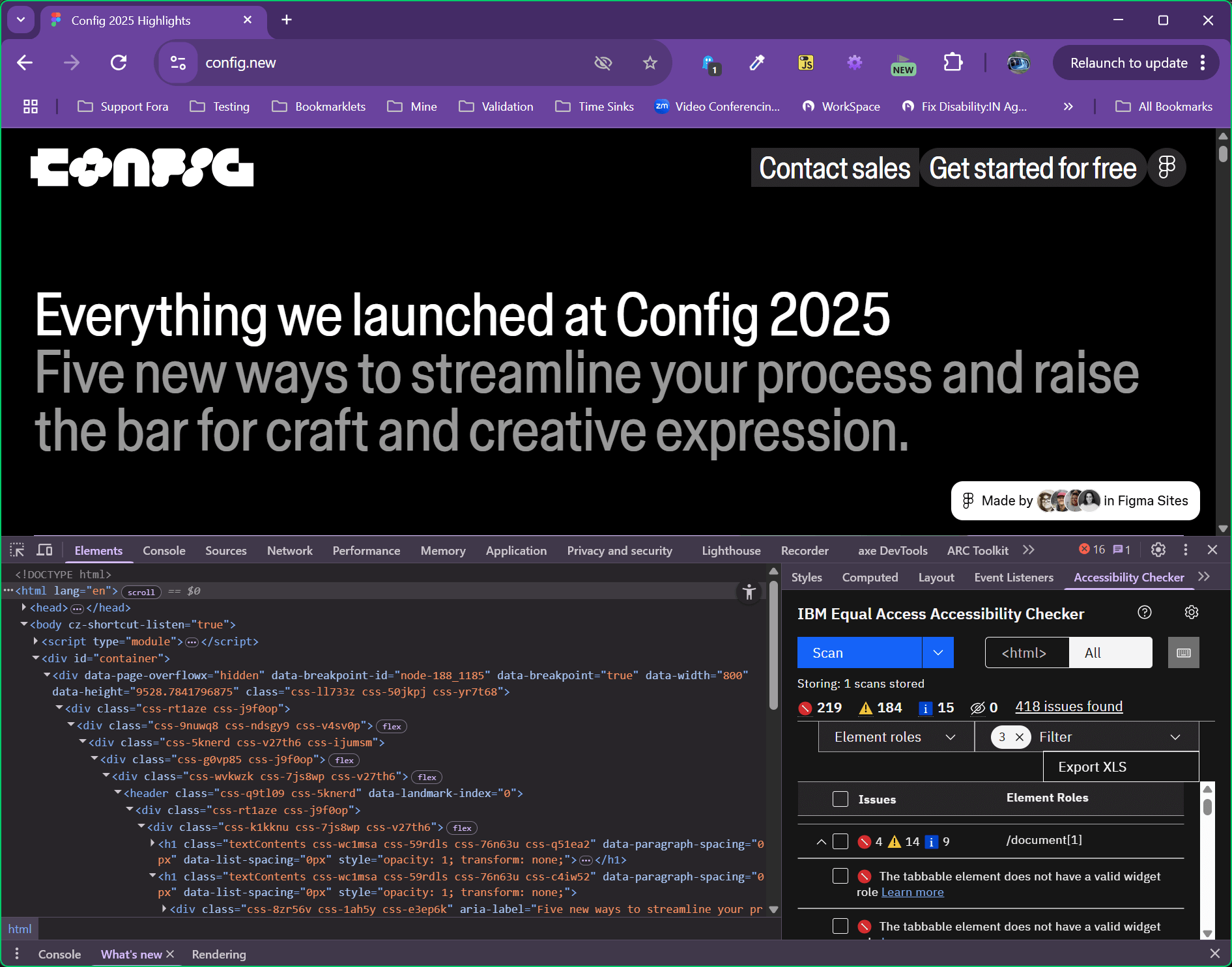Open the Rendering drawer tab
1232x967 pixels.
219,954
